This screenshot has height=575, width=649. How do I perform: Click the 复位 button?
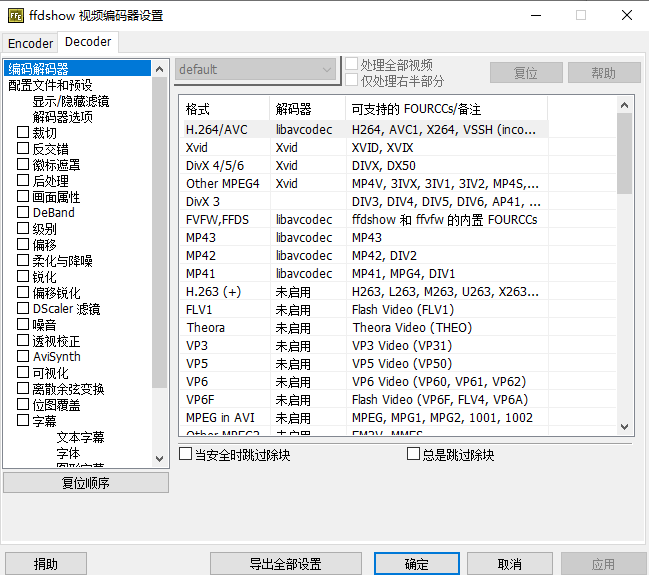[x=526, y=73]
